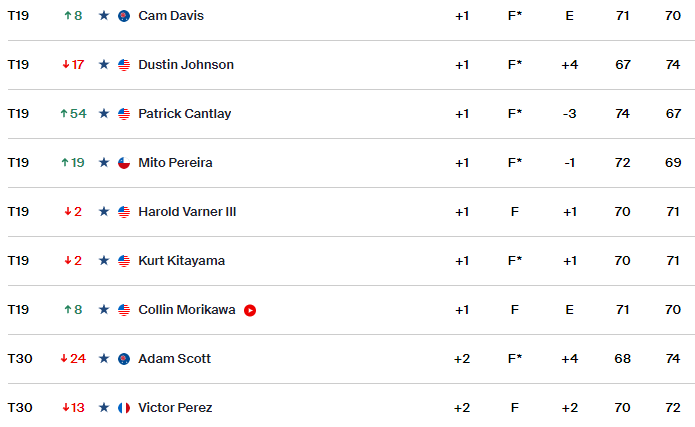Play Collin Morikawa's video highlights icon
This screenshot has width=695, height=427.
[x=250, y=310]
